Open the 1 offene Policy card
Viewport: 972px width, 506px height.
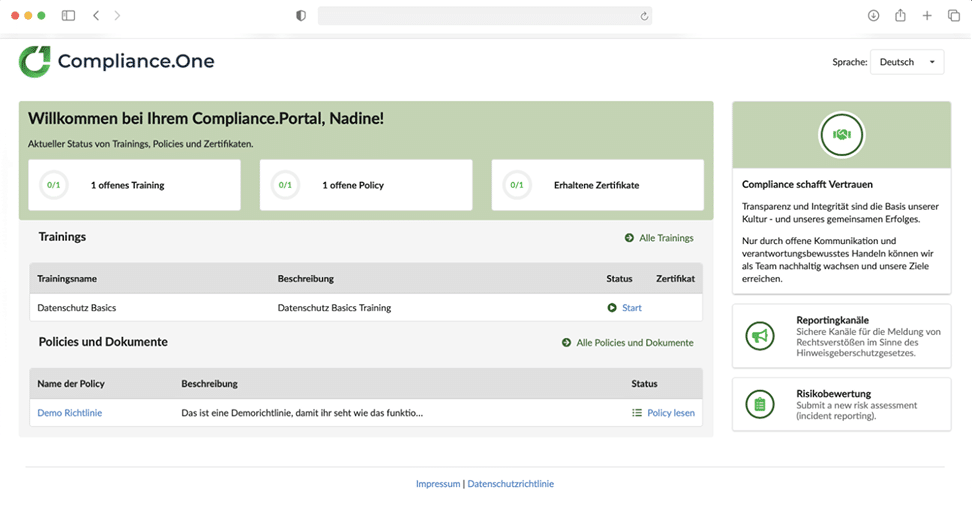(366, 185)
